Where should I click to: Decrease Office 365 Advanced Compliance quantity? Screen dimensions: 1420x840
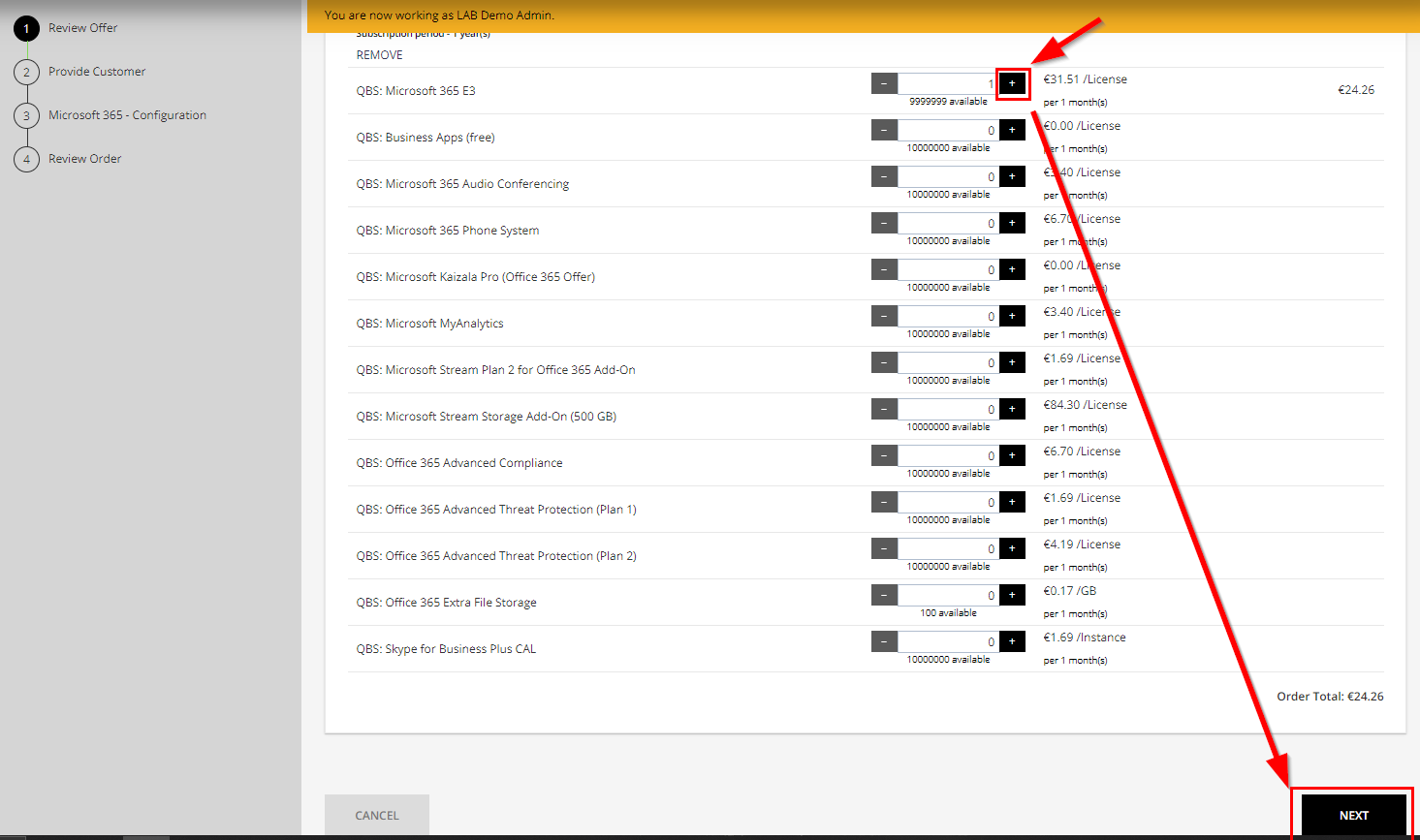coord(884,455)
